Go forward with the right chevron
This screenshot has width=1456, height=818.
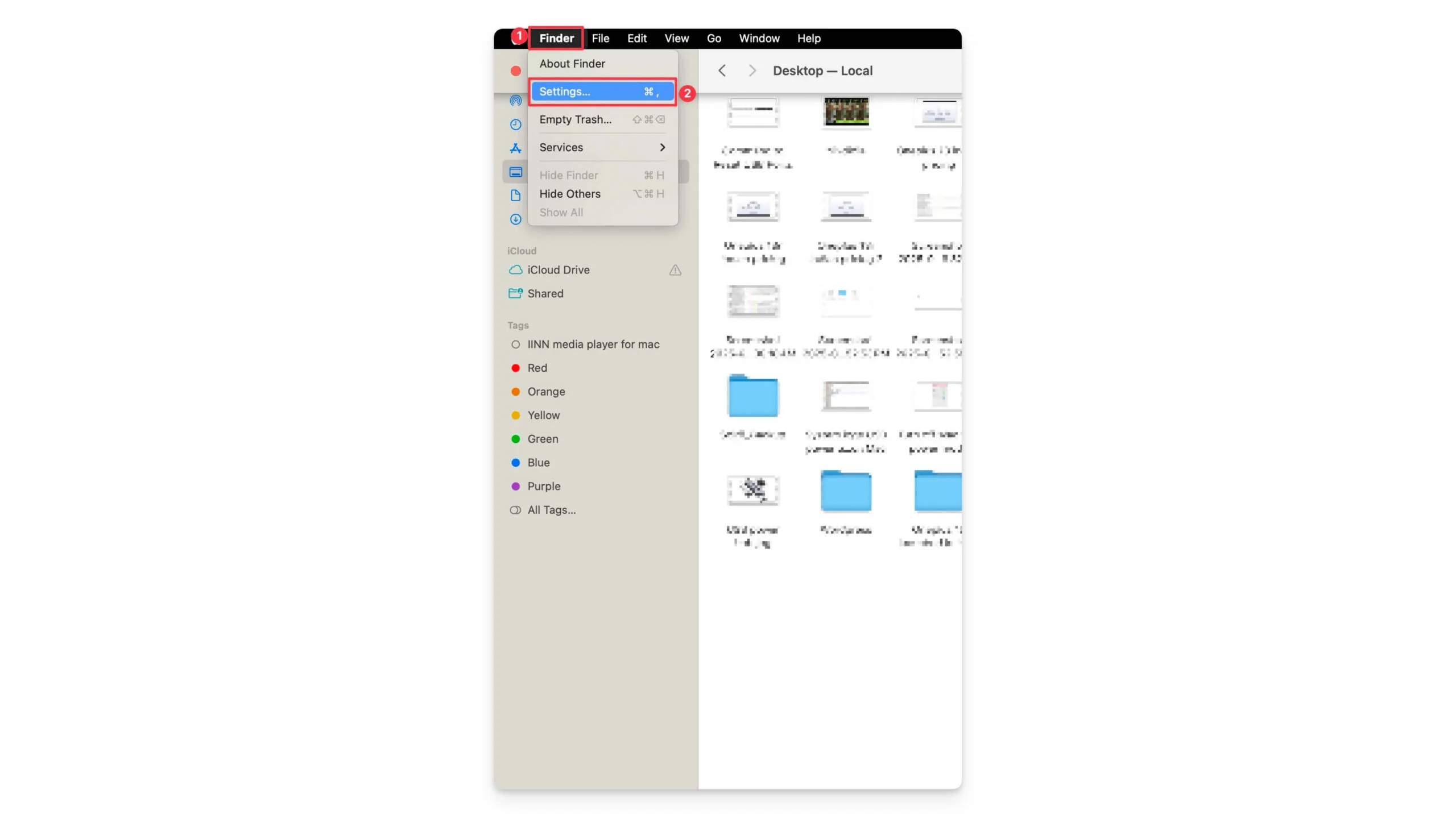[752, 70]
